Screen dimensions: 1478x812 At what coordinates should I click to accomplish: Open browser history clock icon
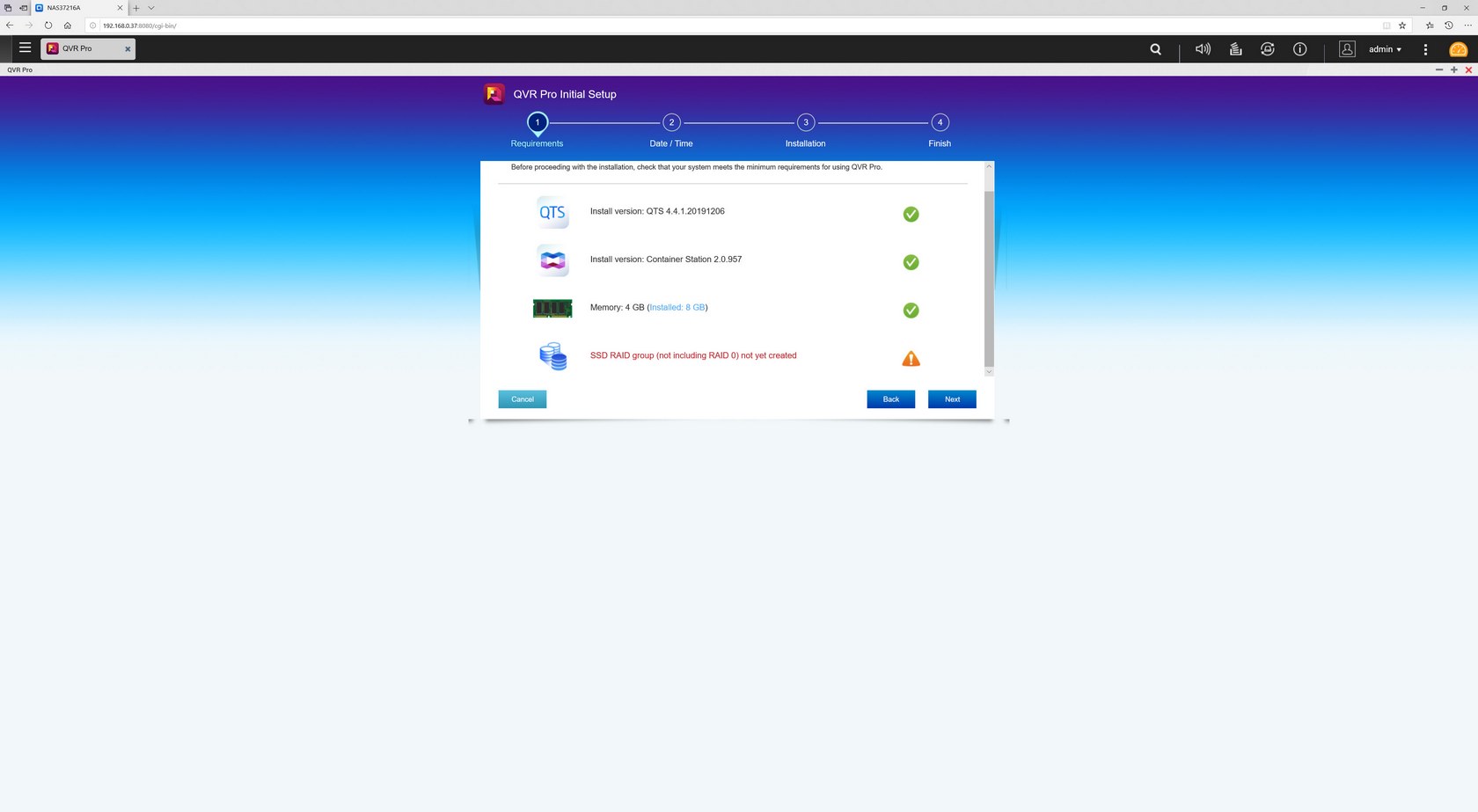pyautogui.click(x=1449, y=26)
